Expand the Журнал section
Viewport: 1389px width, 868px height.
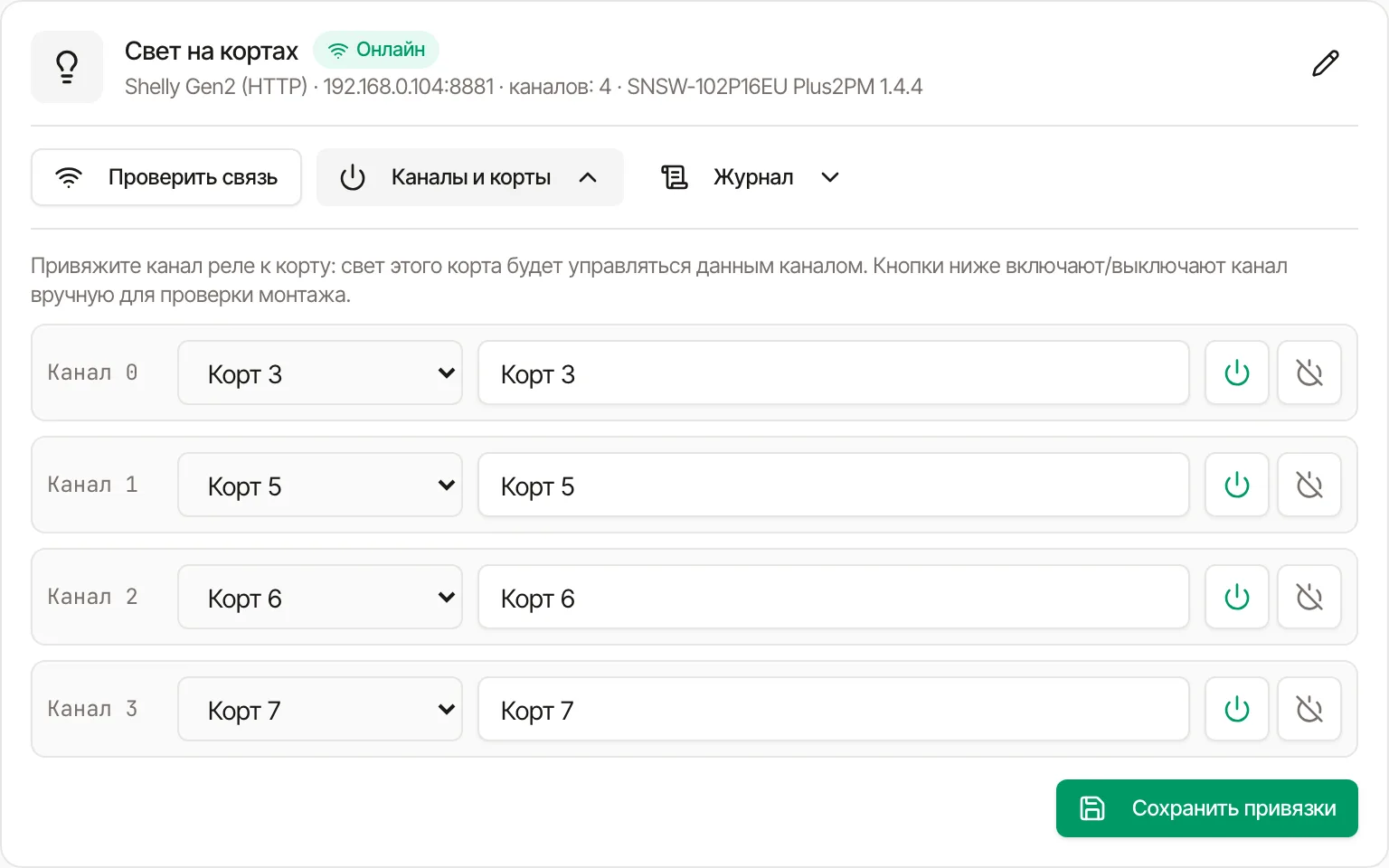click(x=751, y=177)
